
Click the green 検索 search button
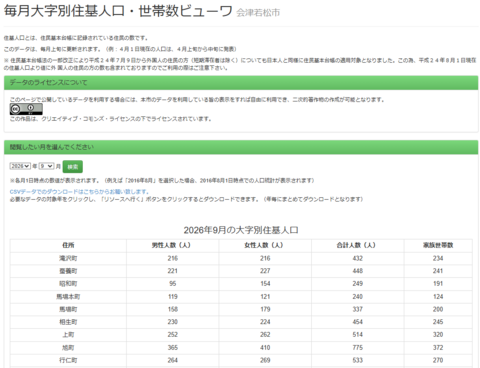pyautogui.click(x=73, y=167)
